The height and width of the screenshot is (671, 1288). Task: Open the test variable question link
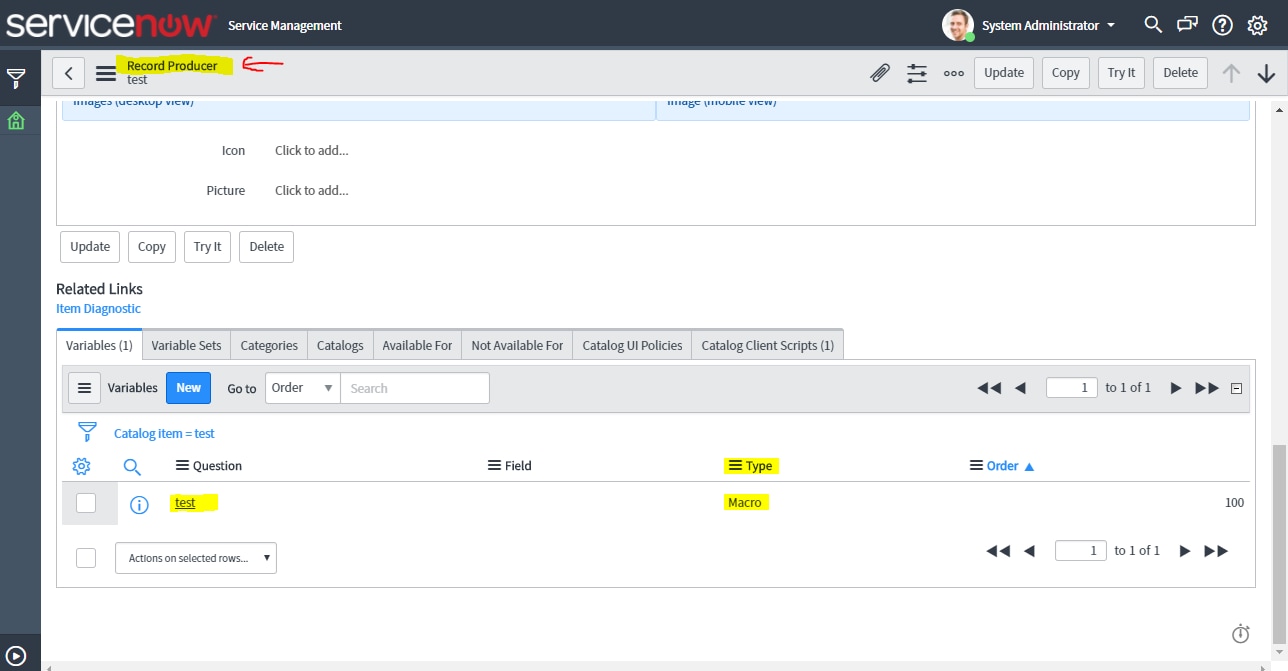coord(185,503)
